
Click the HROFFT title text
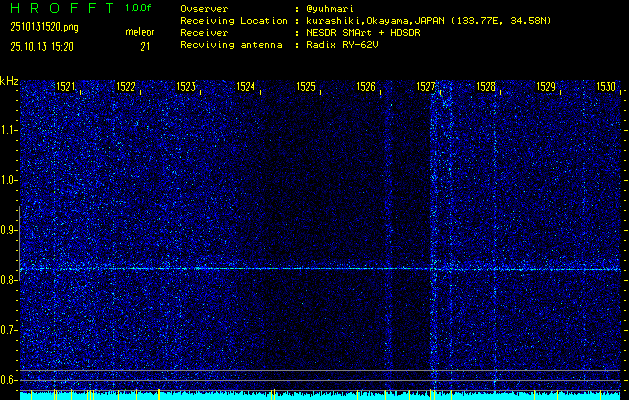62,8
